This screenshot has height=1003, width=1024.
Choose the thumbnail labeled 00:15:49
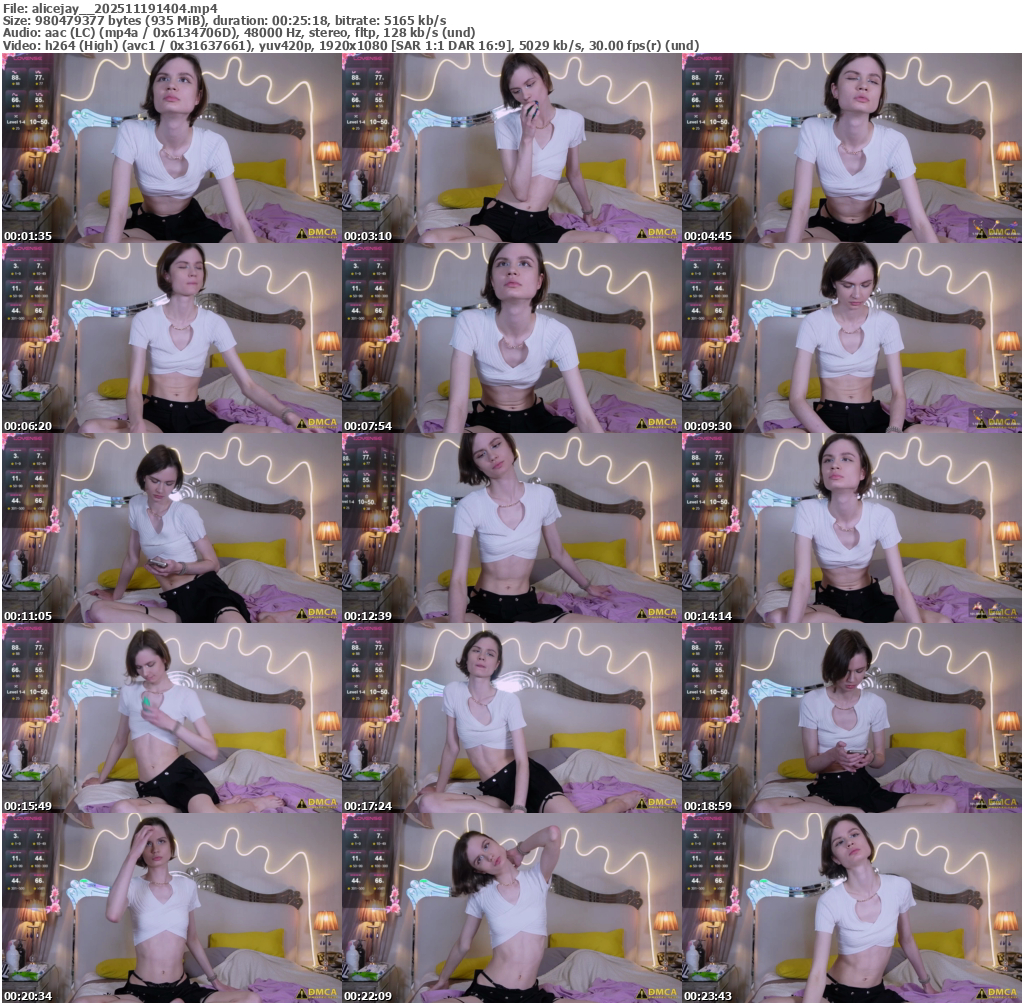click(171, 718)
